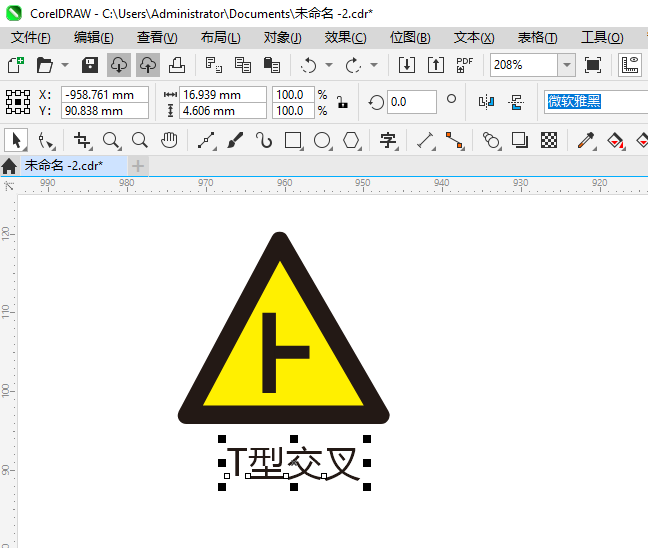Mirror the object vertically

click(x=516, y=102)
